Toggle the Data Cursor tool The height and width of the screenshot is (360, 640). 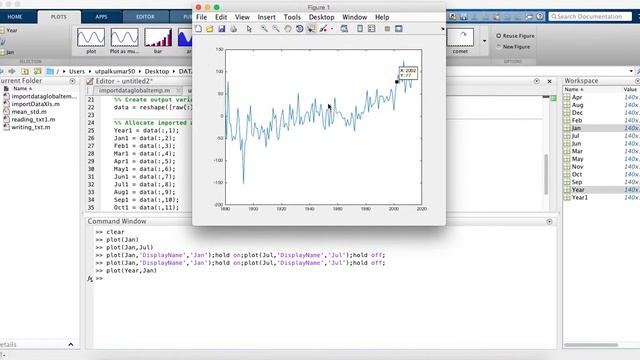coord(311,29)
